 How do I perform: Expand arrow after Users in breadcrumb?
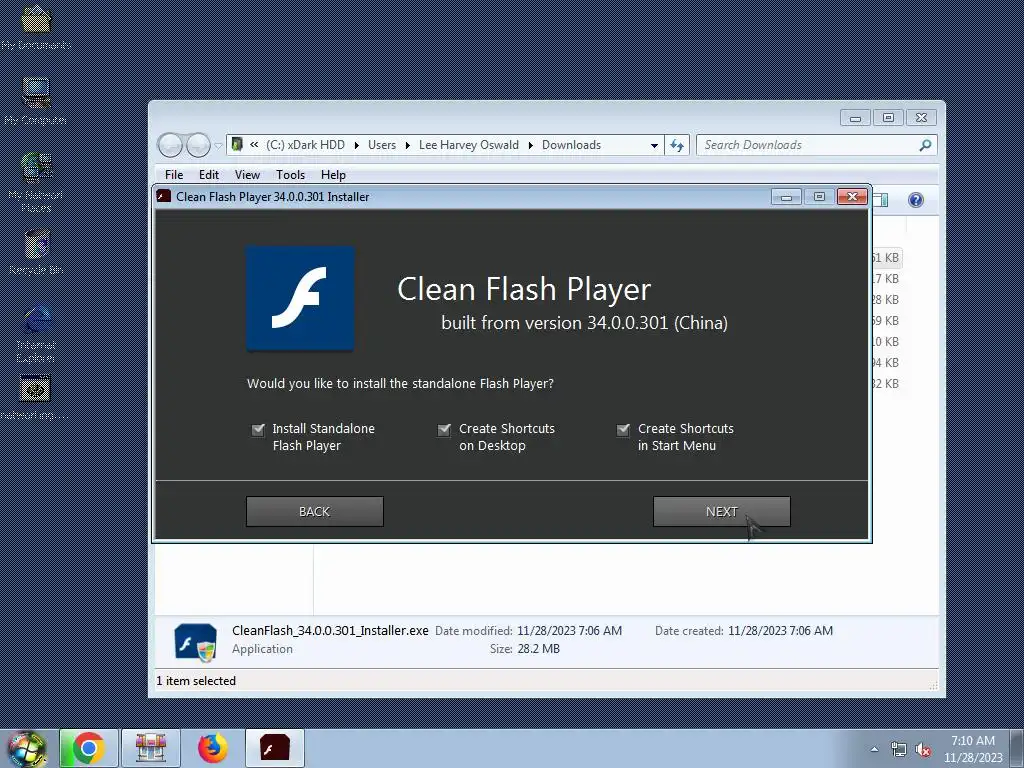pos(408,146)
